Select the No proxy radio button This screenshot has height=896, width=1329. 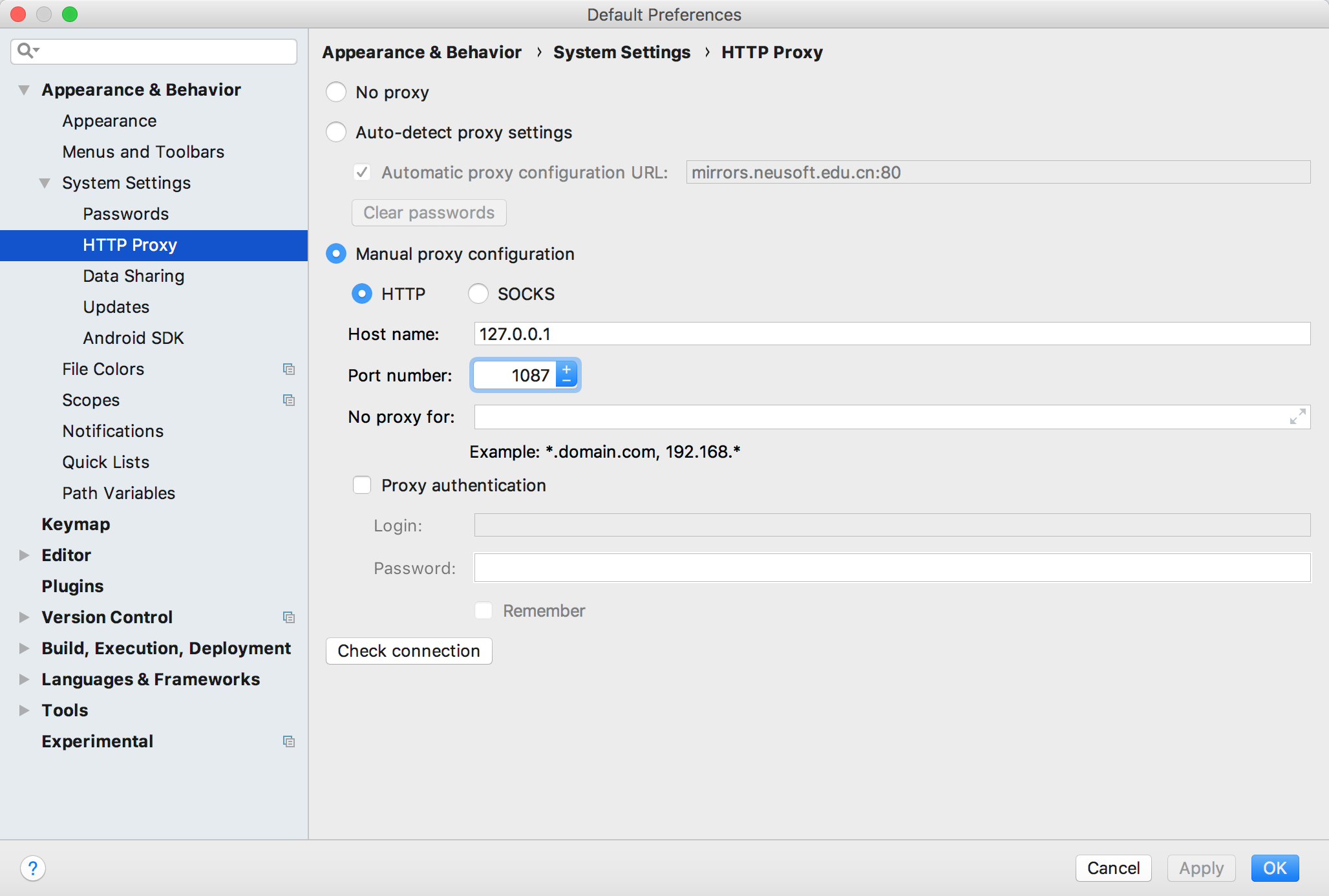336,92
